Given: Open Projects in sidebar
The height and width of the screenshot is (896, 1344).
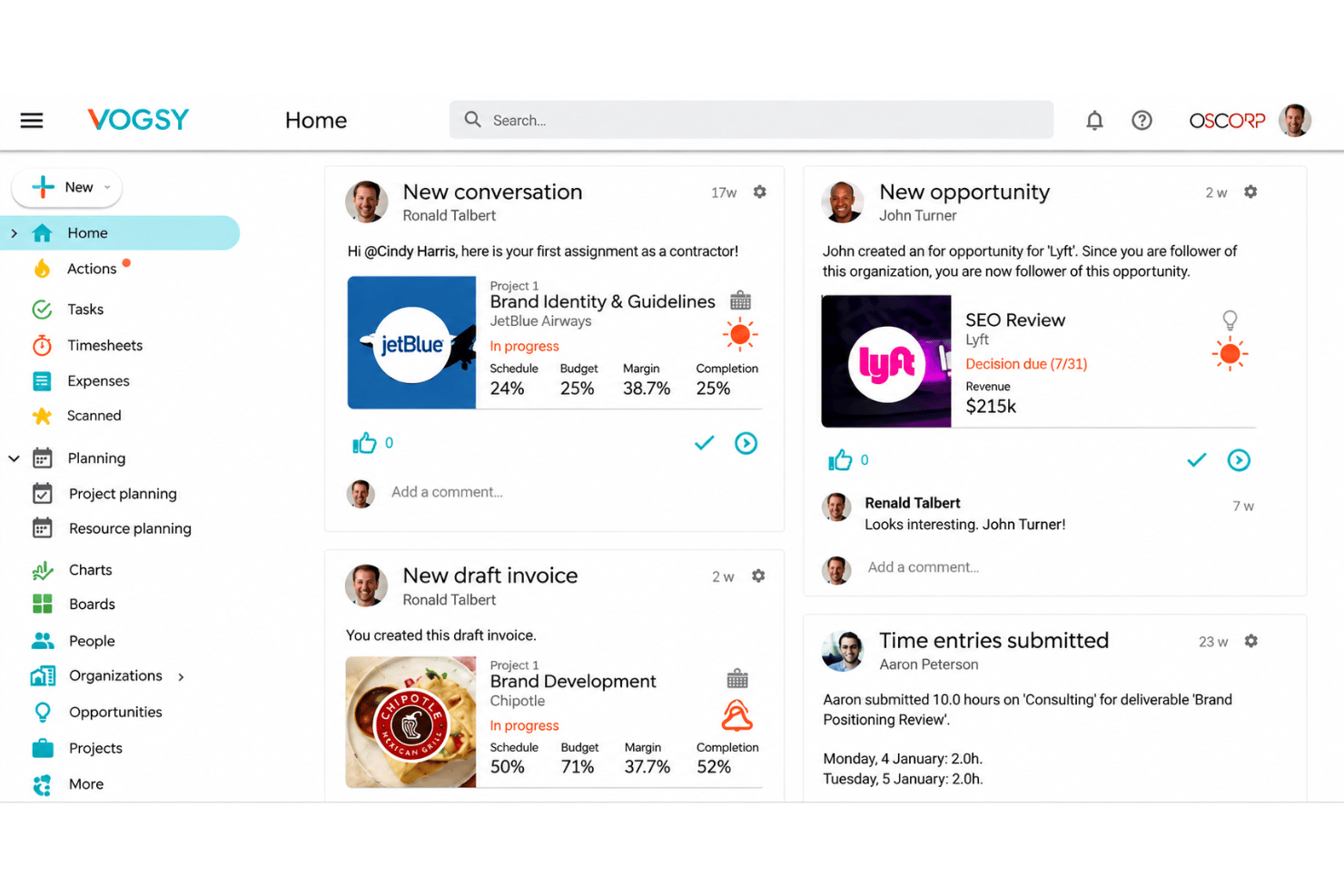Looking at the screenshot, I should [x=95, y=748].
